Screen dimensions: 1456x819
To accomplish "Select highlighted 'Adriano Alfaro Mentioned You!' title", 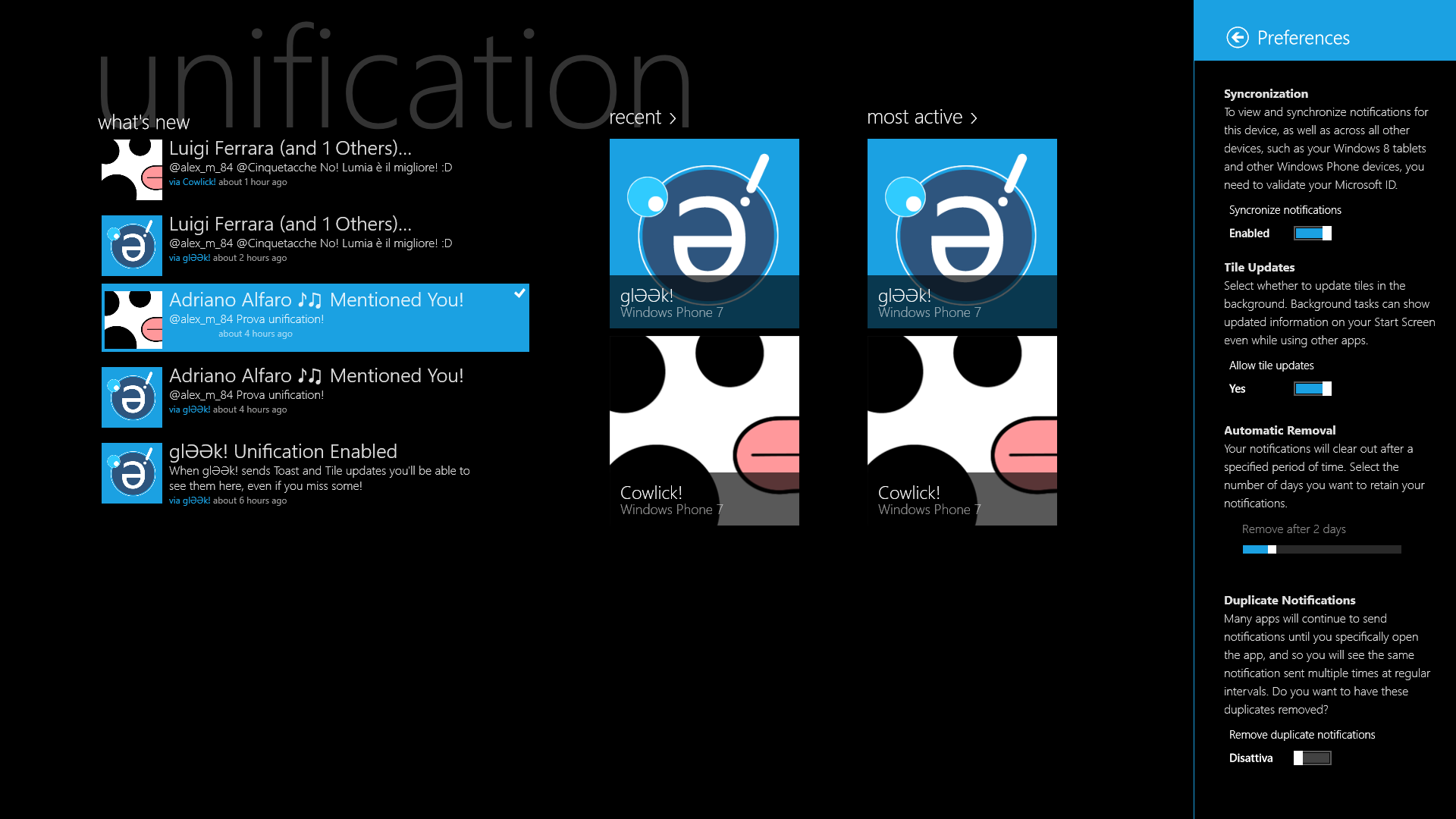I will [x=316, y=300].
